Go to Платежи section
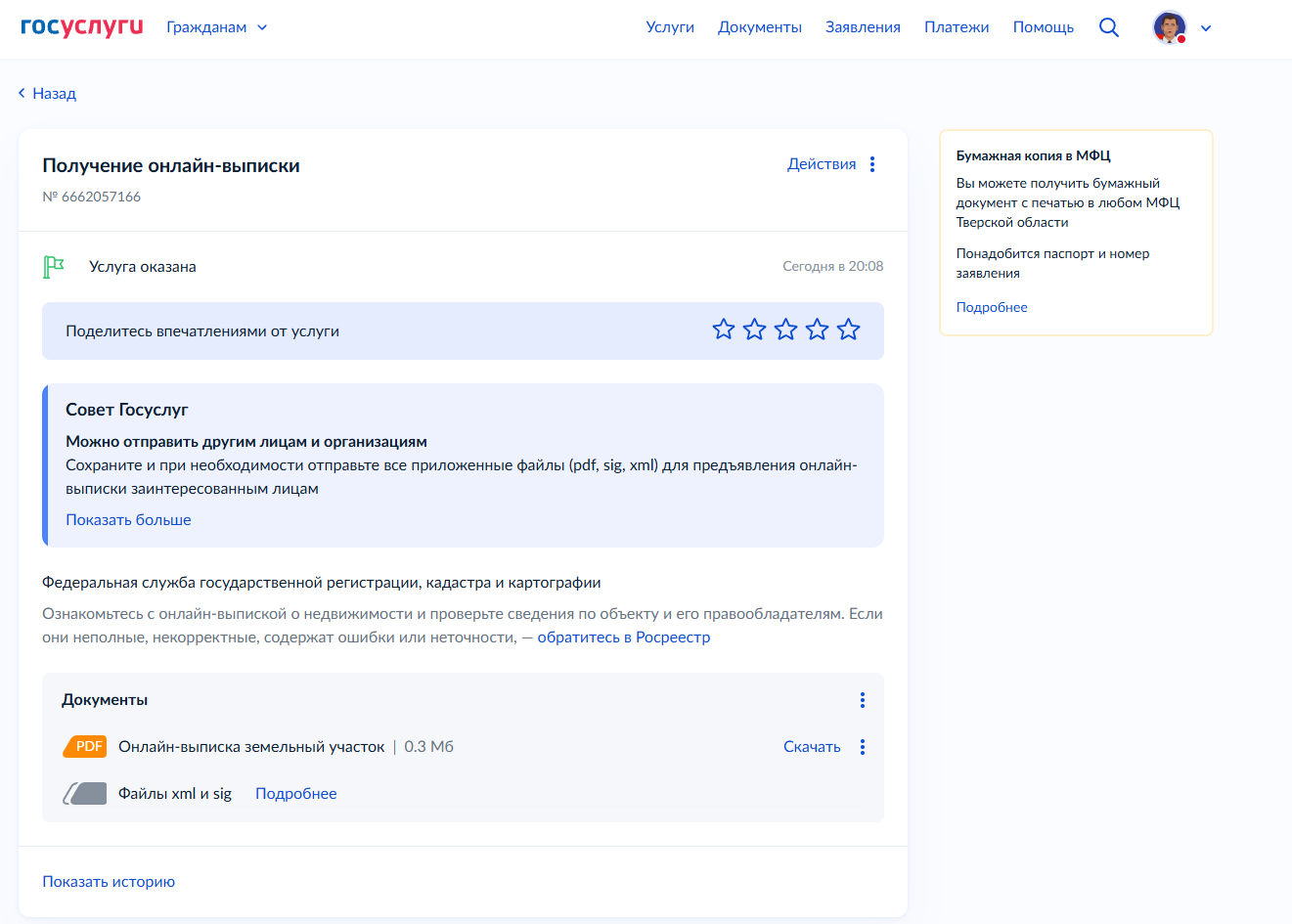Screen dimensions: 1292x924 coord(957,27)
